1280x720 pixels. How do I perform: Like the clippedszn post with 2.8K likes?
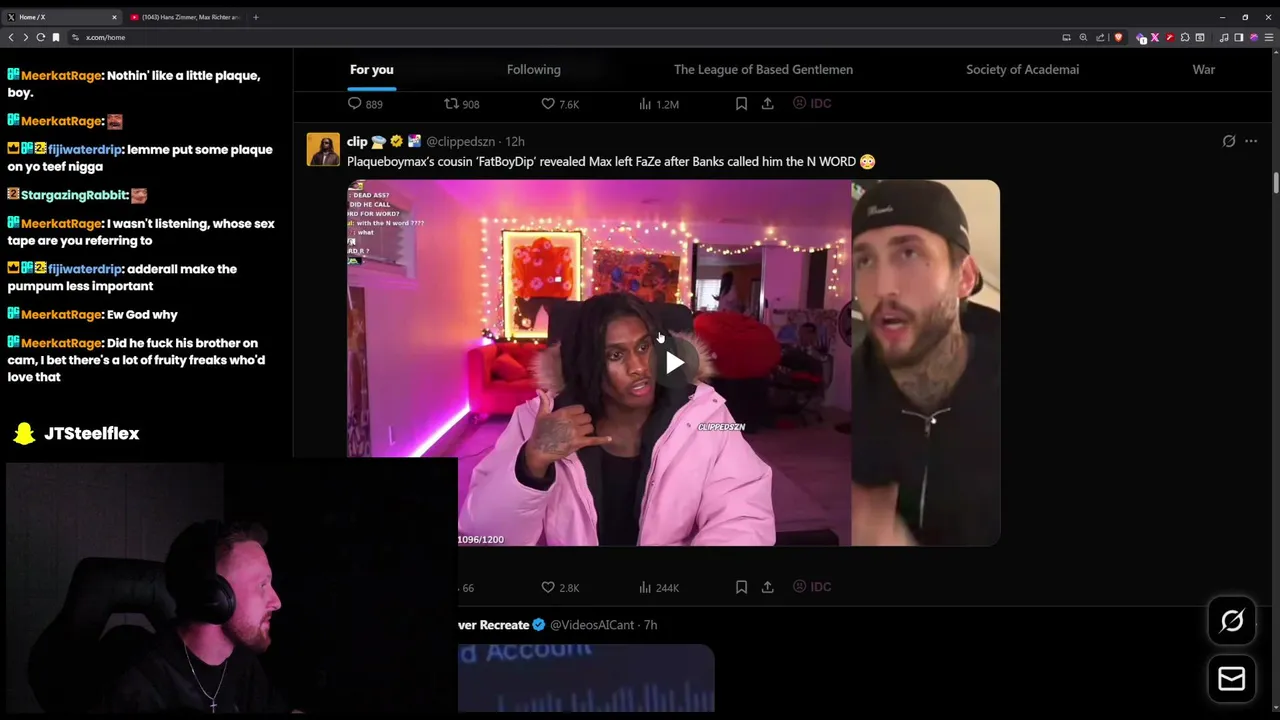[560, 588]
